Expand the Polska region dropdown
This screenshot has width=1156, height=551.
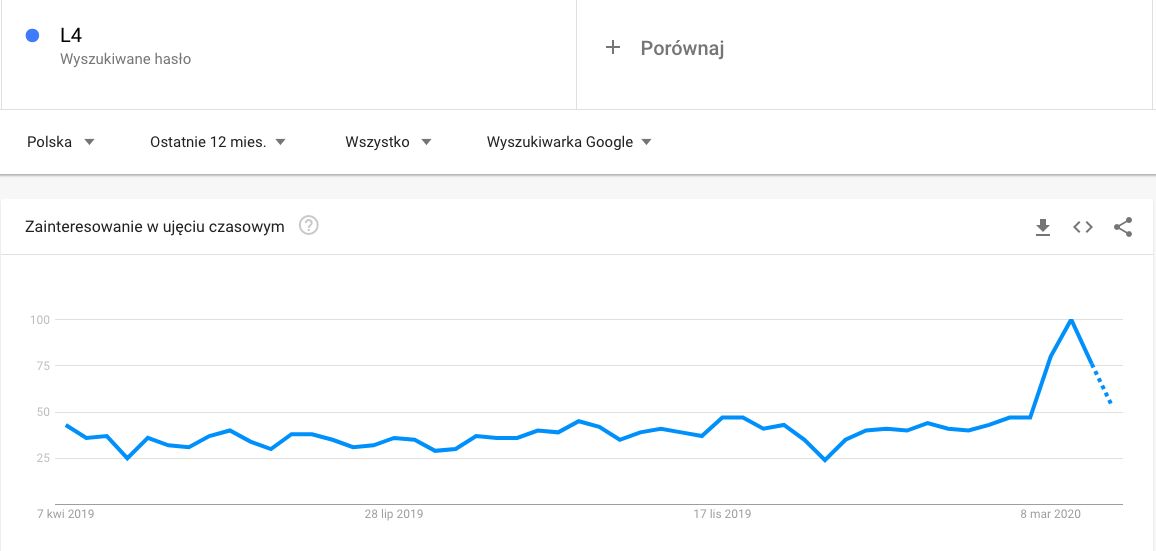tap(61, 142)
